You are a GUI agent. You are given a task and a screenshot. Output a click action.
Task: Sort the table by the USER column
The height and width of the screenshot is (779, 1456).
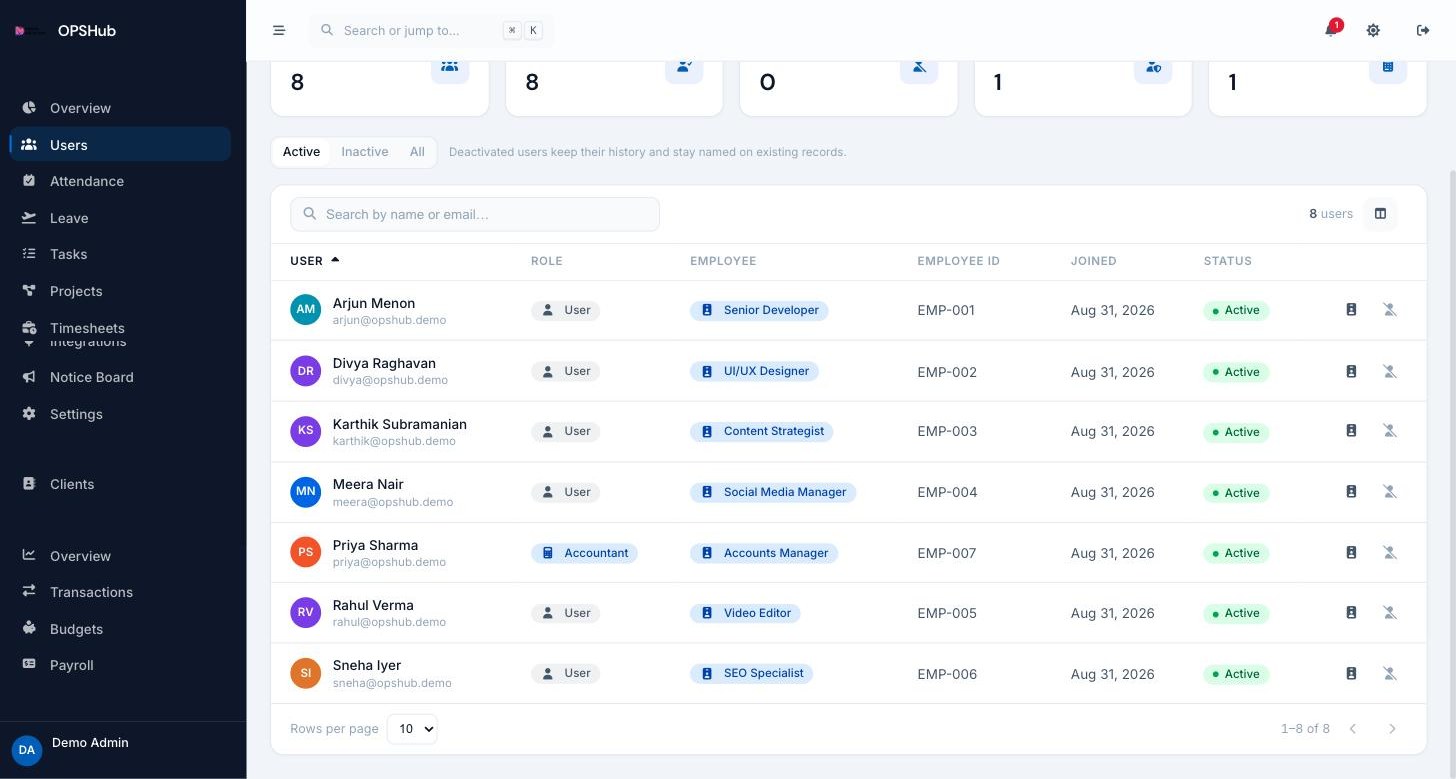click(314, 261)
